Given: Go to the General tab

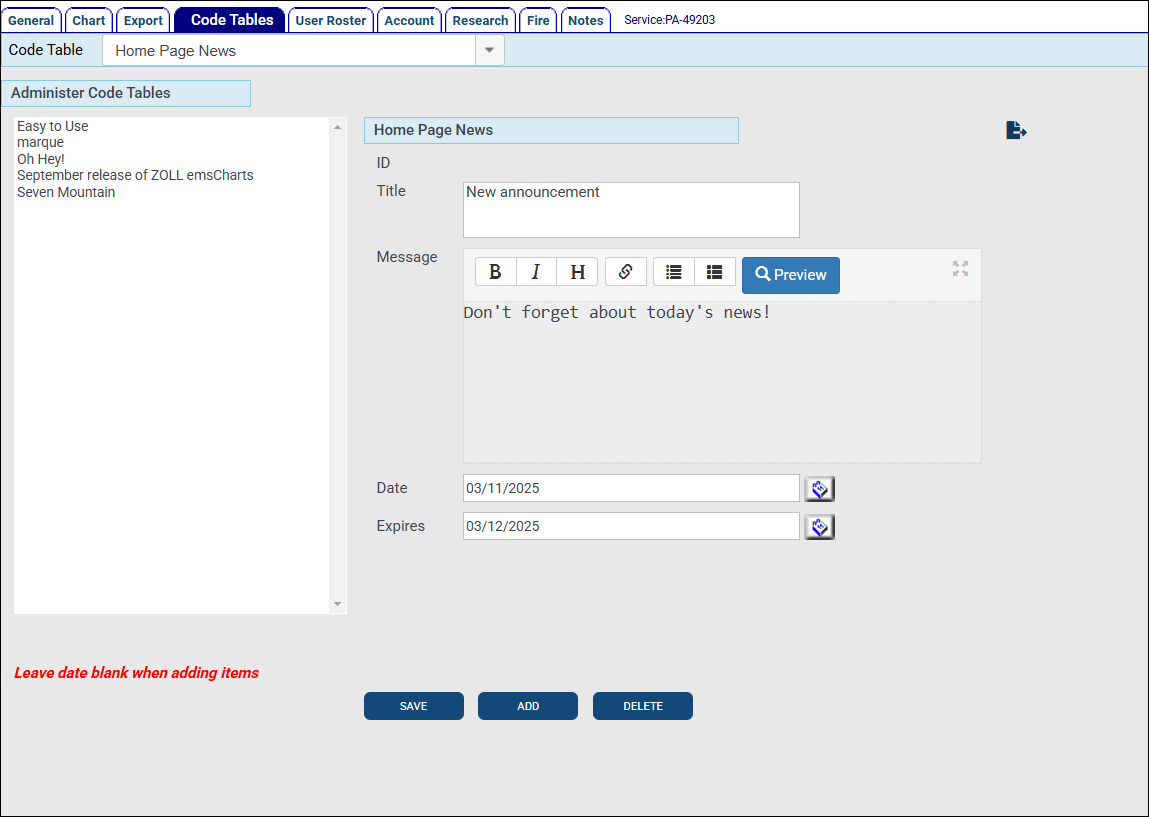Looking at the screenshot, I should click(x=31, y=21).
